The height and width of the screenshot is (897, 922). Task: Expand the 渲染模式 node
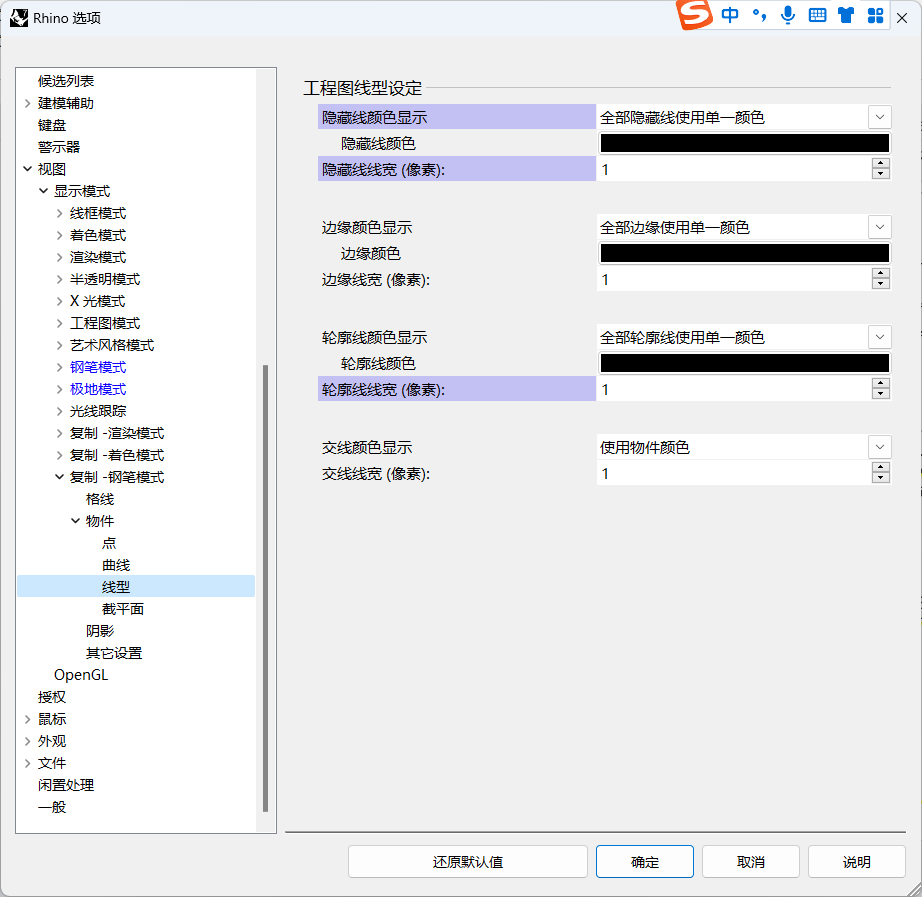click(x=59, y=257)
